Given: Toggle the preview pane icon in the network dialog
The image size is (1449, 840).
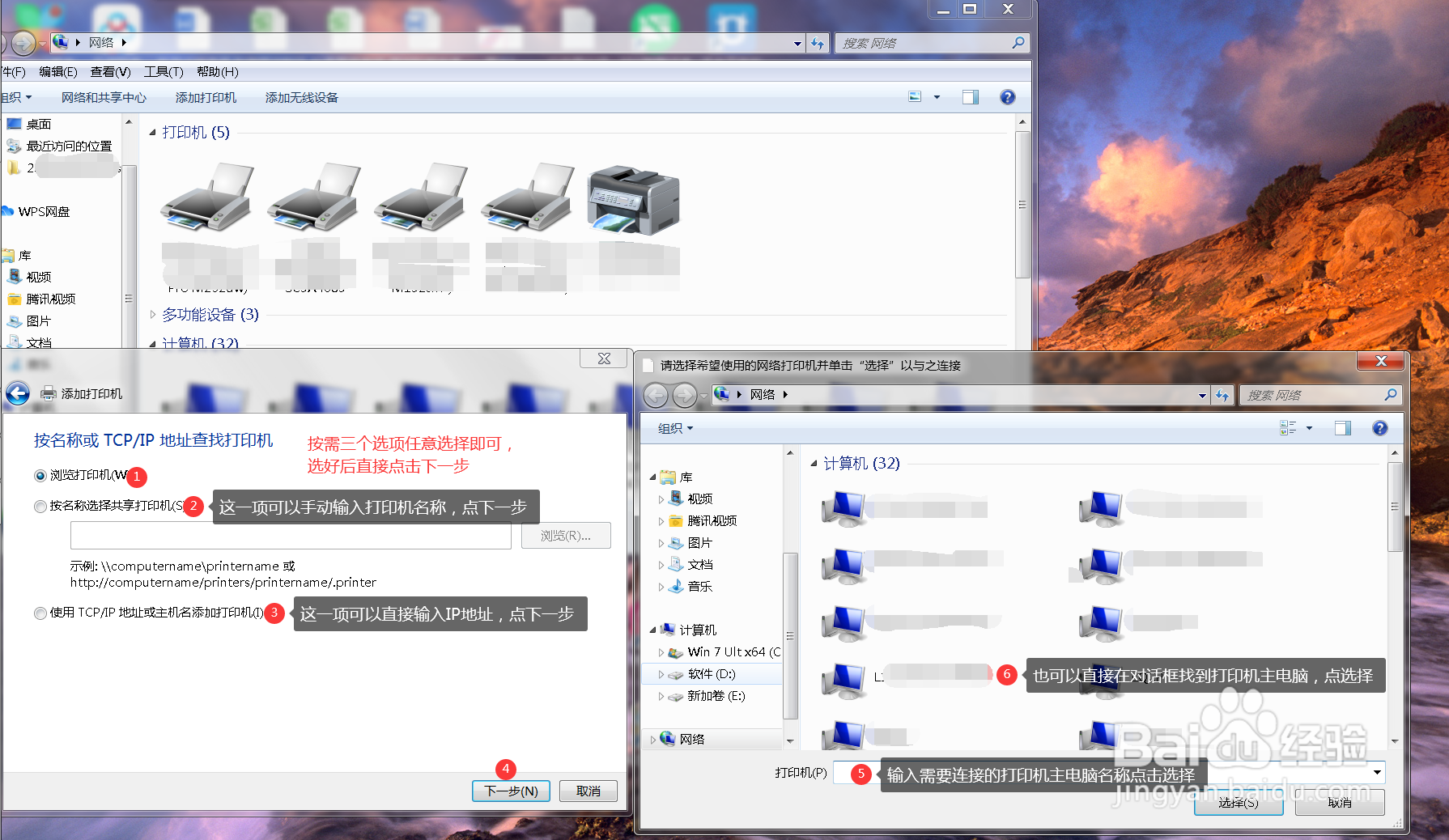Looking at the screenshot, I should (x=1345, y=427).
